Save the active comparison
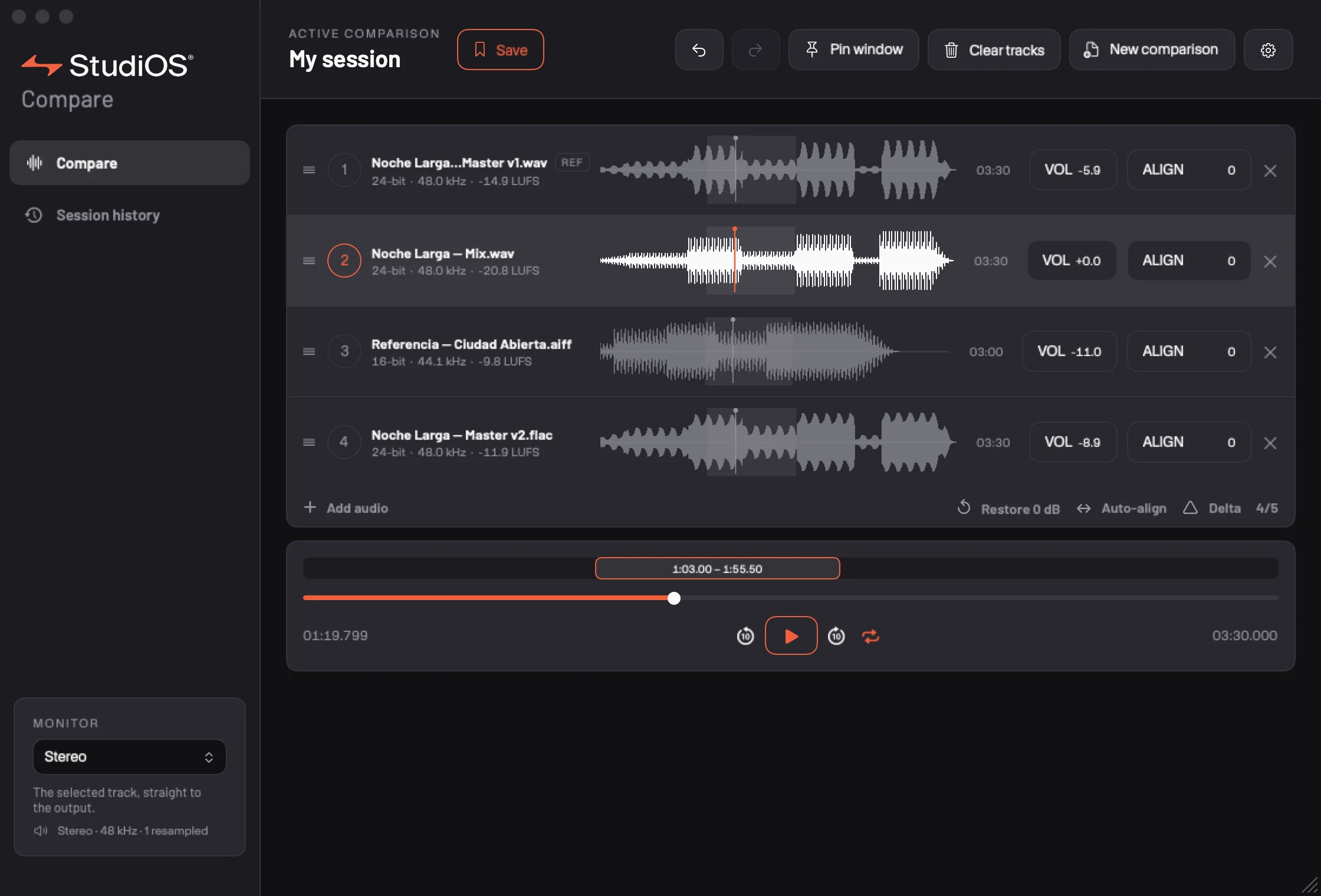The height and width of the screenshot is (896, 1321). click(500, 50)
